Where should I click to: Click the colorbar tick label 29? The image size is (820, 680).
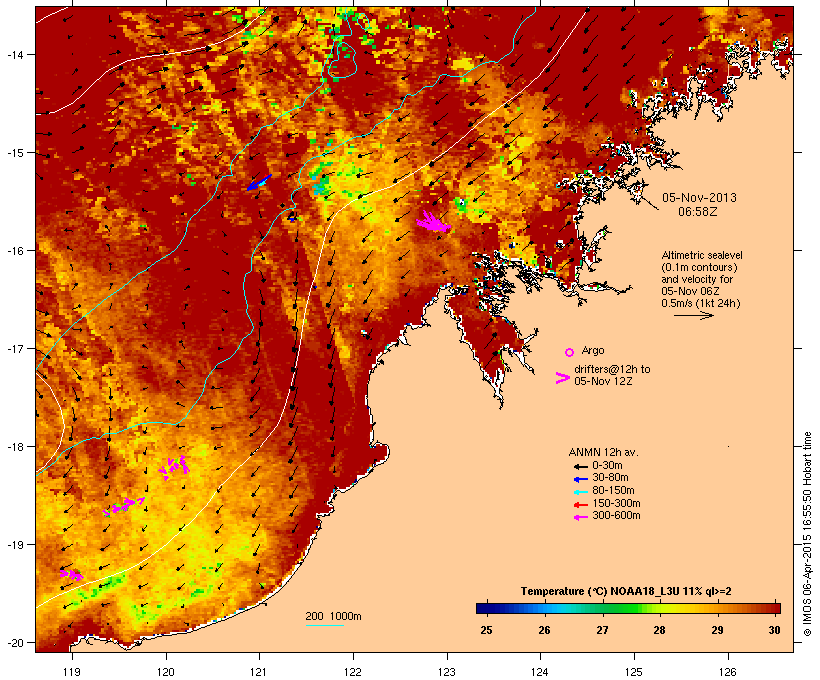[718, 630]
